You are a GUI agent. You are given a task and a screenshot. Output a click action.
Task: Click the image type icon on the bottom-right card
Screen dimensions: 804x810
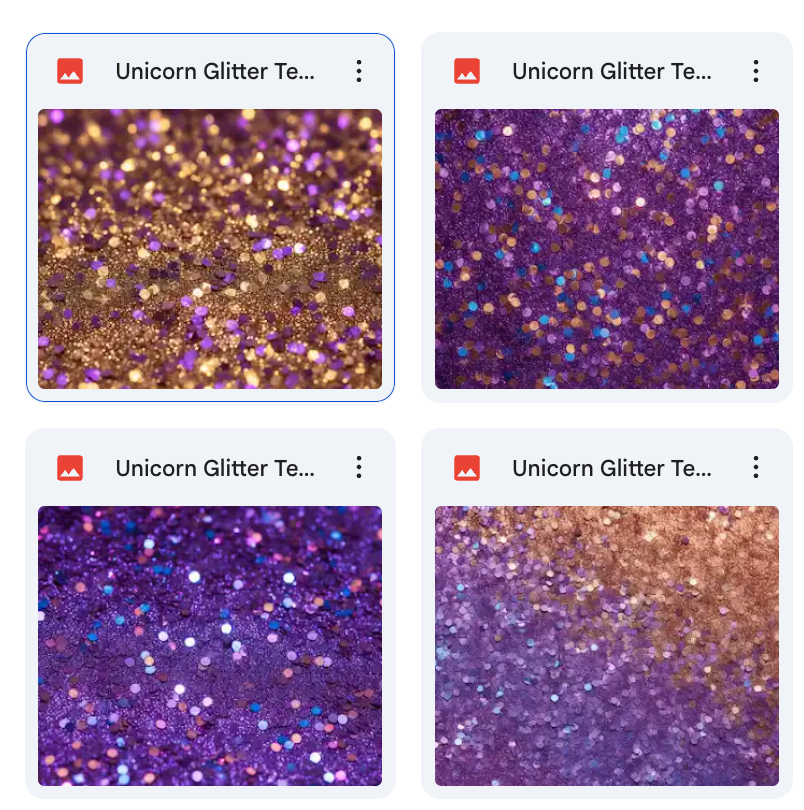[467, 468]
